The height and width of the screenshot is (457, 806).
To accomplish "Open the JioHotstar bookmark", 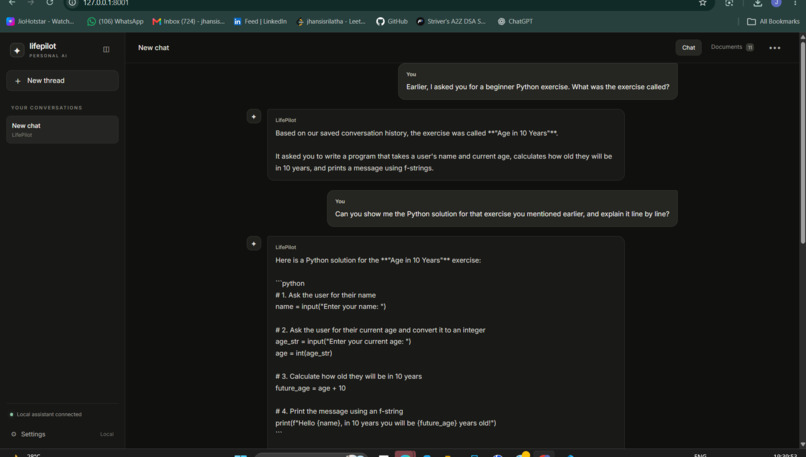I will click(40, 21).
